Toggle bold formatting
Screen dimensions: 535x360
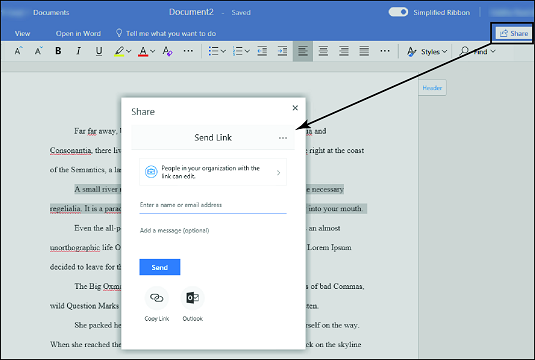pyautogui.click(x=58, y=51)
